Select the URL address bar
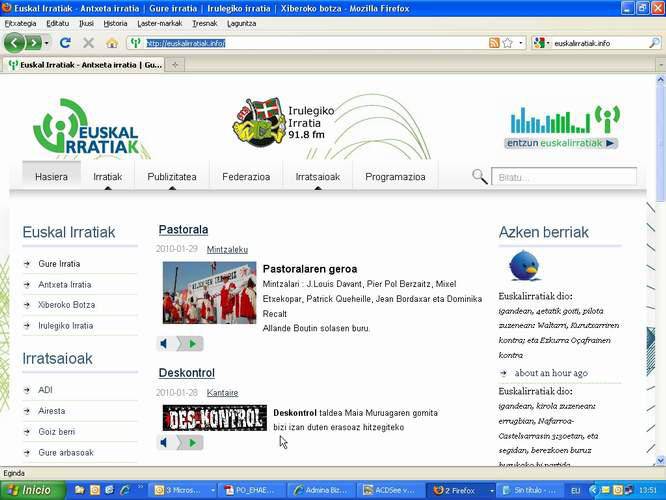The image size is (666, 500). pos(316,43)
